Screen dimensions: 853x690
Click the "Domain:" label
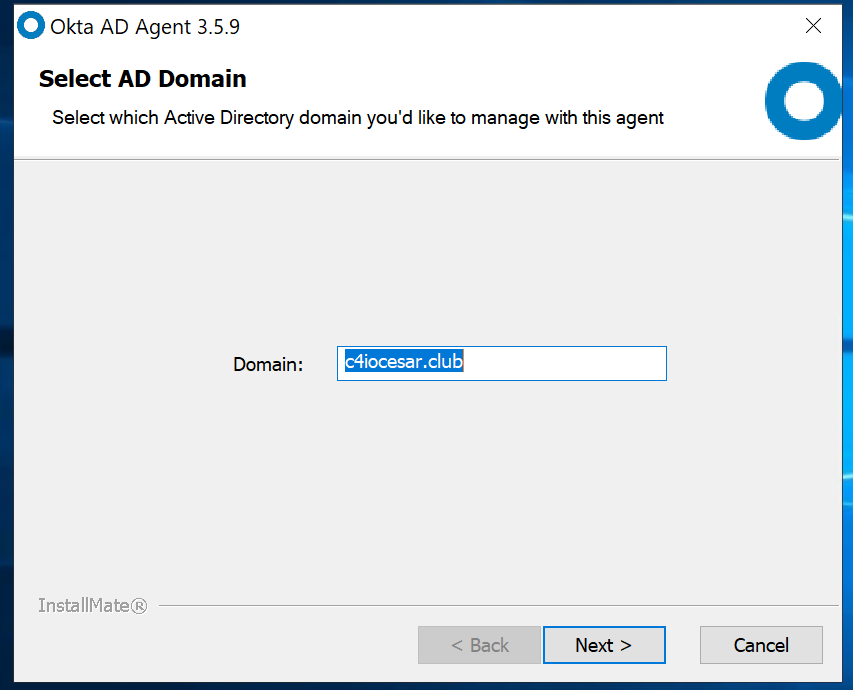point(268,364)
